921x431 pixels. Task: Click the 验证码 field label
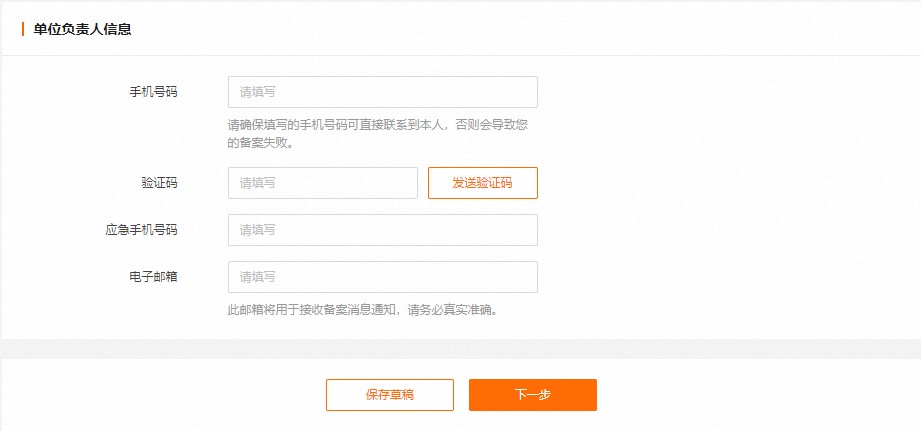(159, 183)
